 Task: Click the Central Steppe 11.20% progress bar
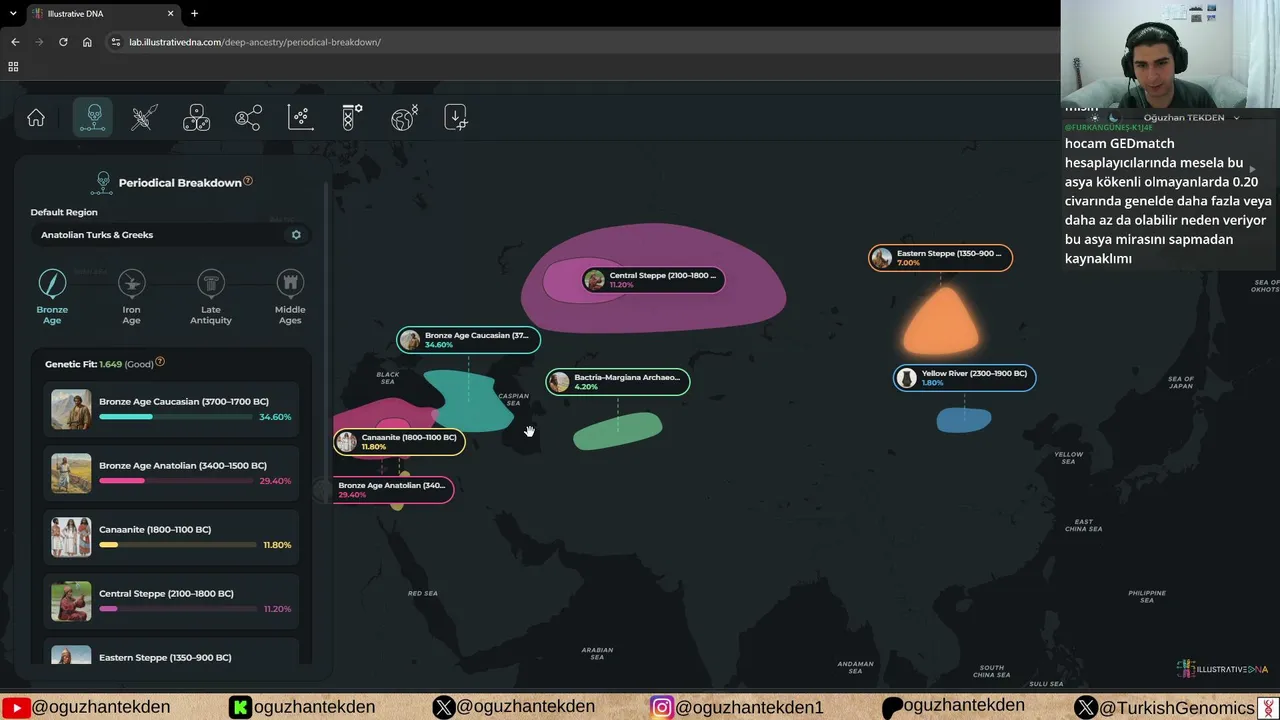point(176,609)
